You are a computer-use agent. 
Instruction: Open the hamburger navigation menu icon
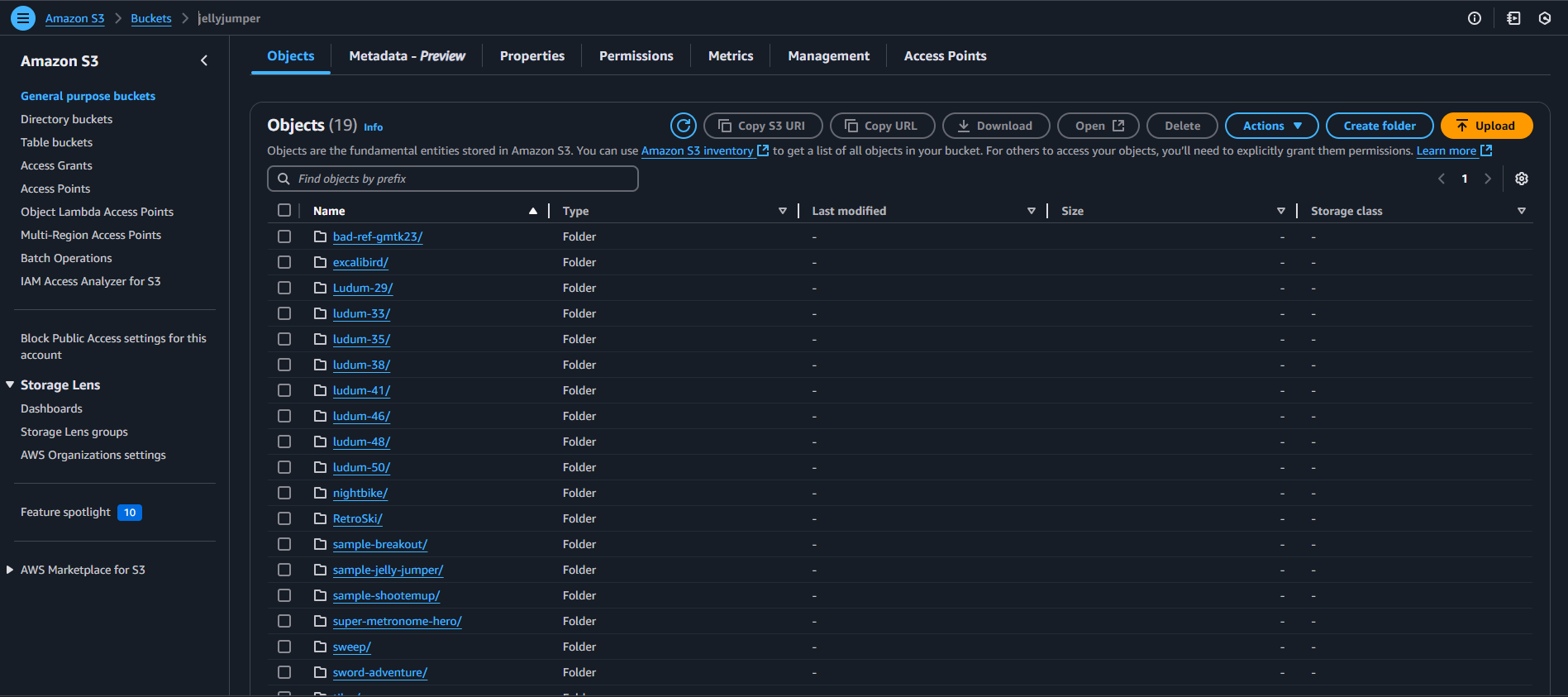(x=22, y=17)
